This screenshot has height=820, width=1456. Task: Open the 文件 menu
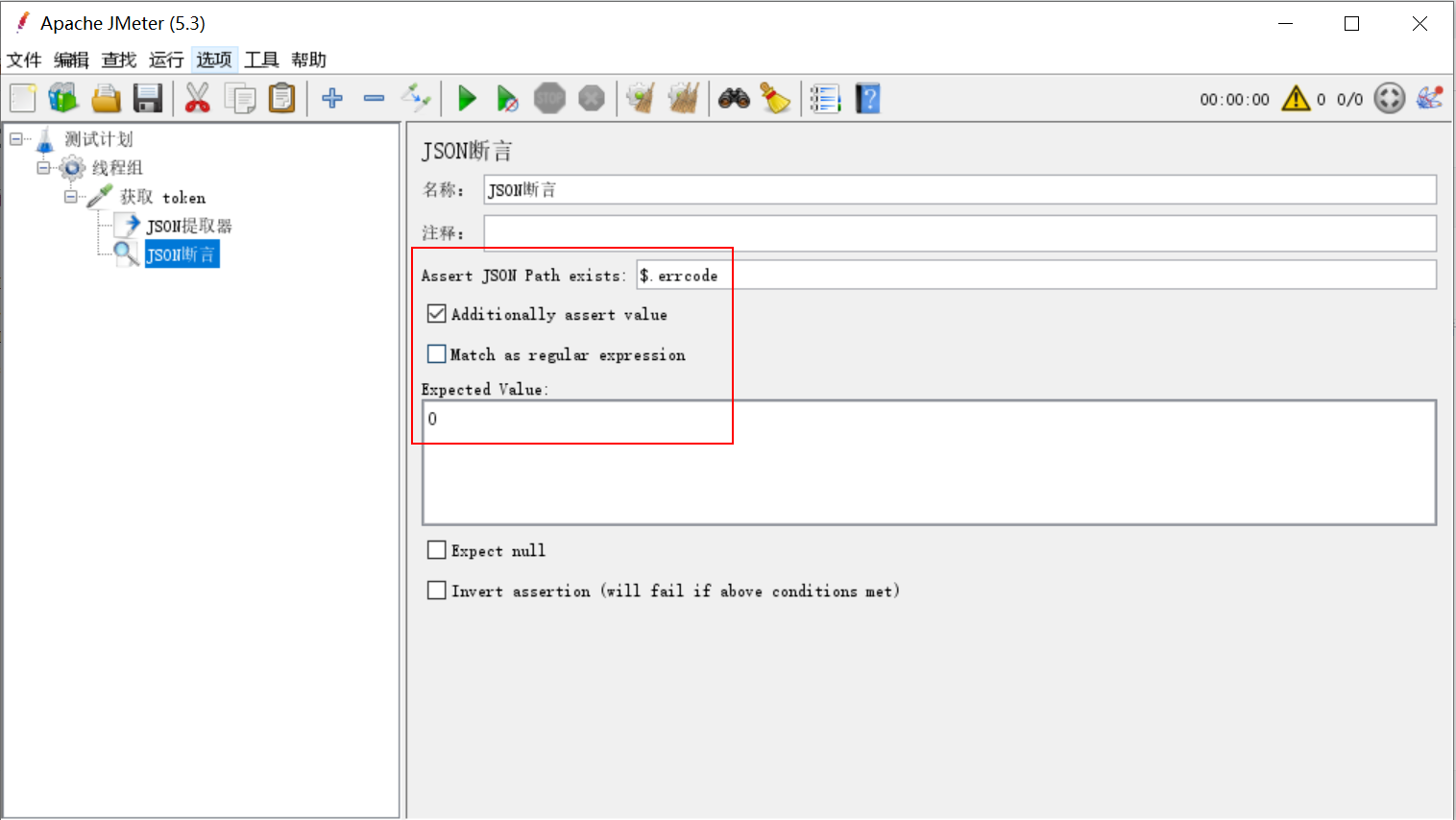pos(24,60)
